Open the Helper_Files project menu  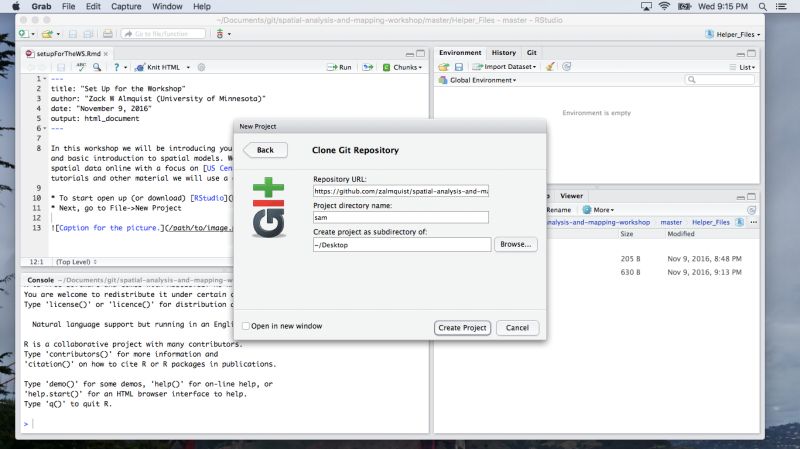point(733,34)
